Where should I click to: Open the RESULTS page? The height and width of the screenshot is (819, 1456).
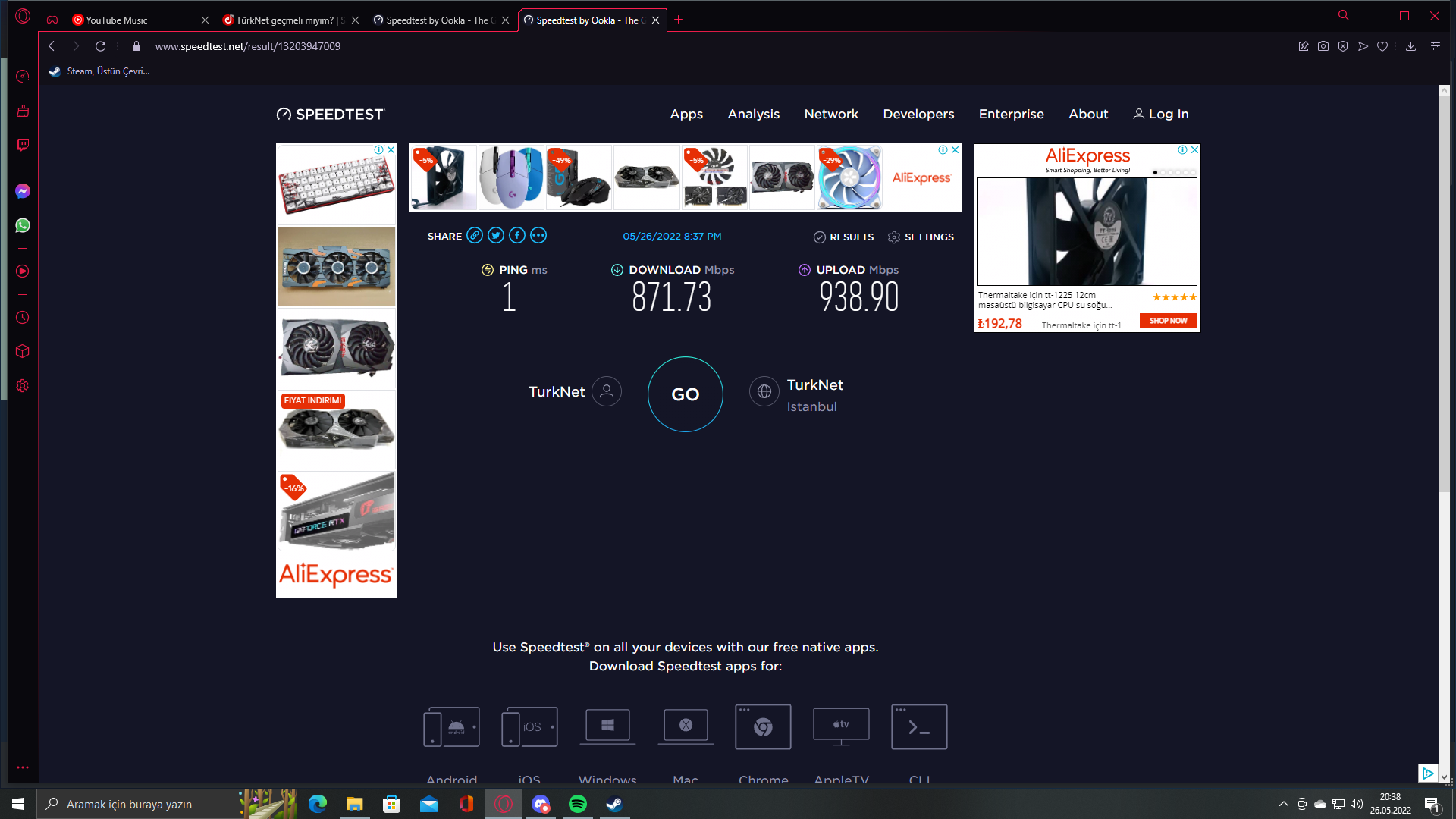coord(843,237)
